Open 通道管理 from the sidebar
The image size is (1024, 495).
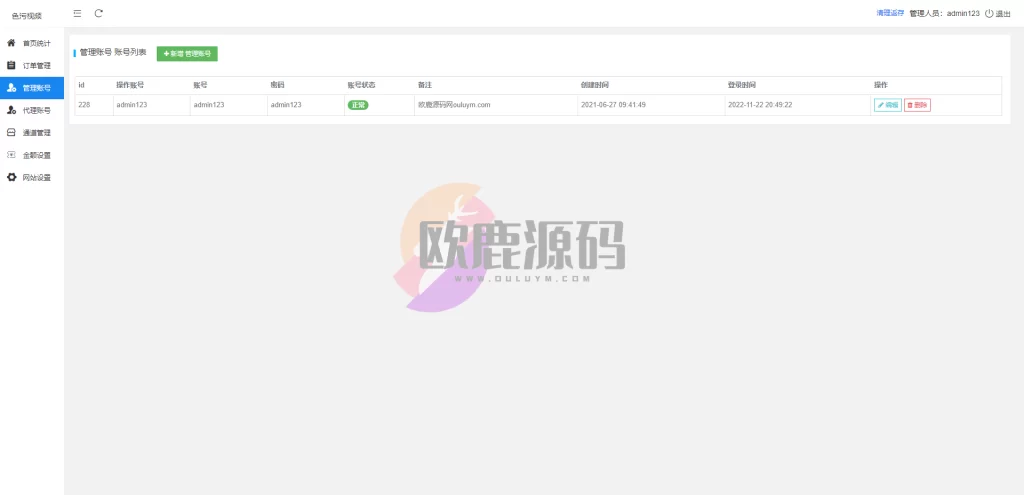click(32, 133)
